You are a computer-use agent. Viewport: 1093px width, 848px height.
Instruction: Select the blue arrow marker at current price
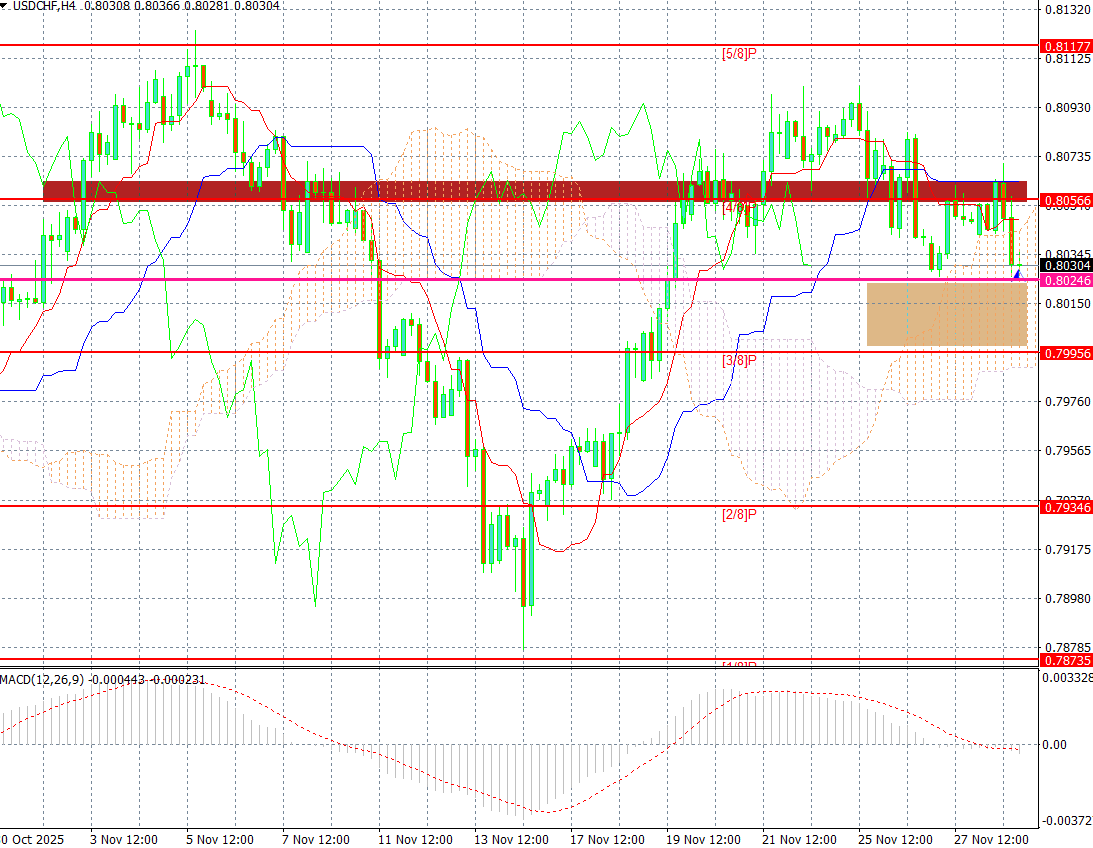click(x=1017, y=275)
